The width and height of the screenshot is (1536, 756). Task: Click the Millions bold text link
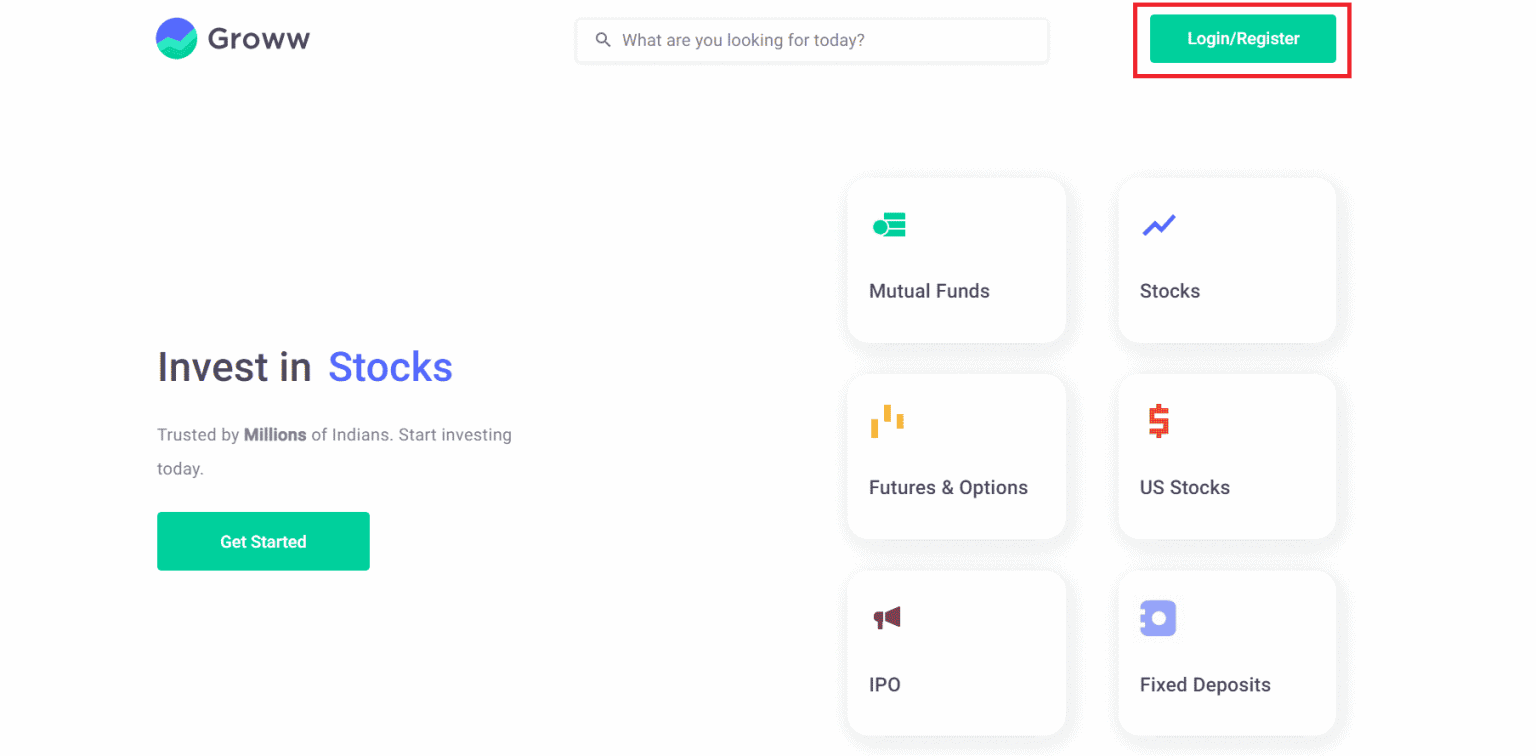[x=274, y=434]
